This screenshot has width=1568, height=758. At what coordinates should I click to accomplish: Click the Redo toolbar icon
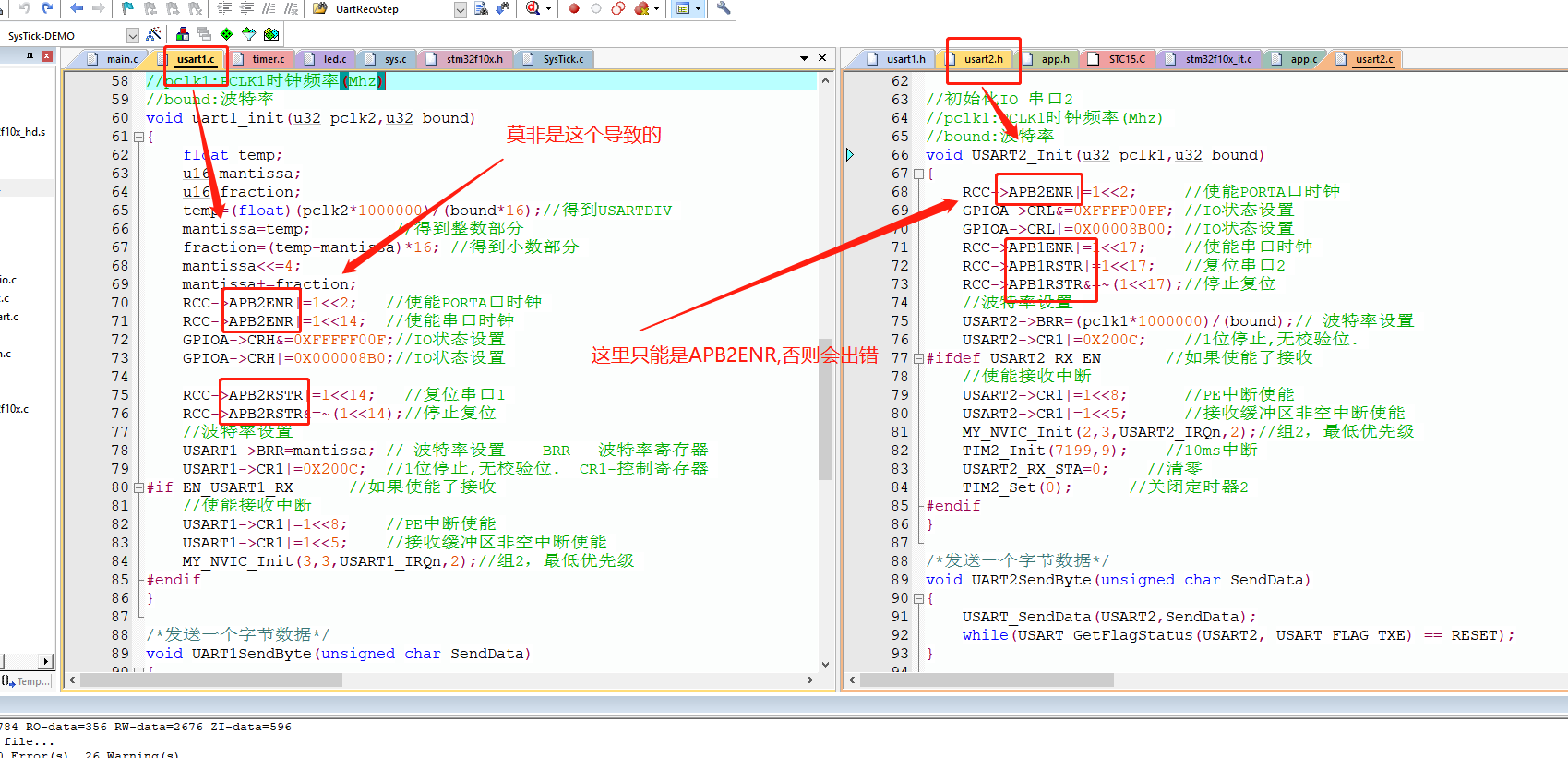[x=48, y=8]
